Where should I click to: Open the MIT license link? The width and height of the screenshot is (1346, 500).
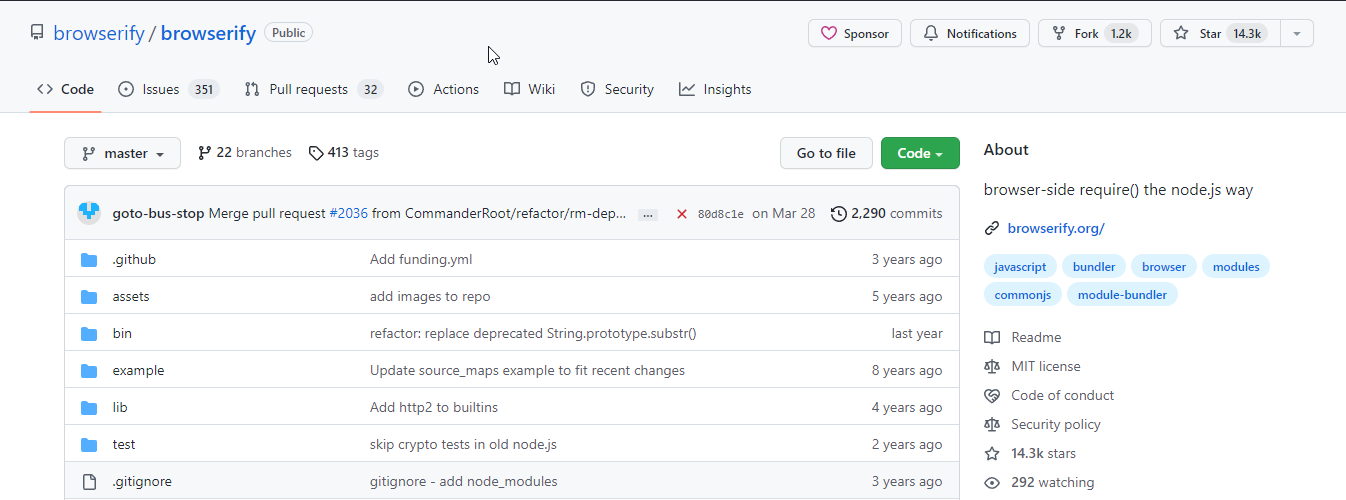(1033, 366)
